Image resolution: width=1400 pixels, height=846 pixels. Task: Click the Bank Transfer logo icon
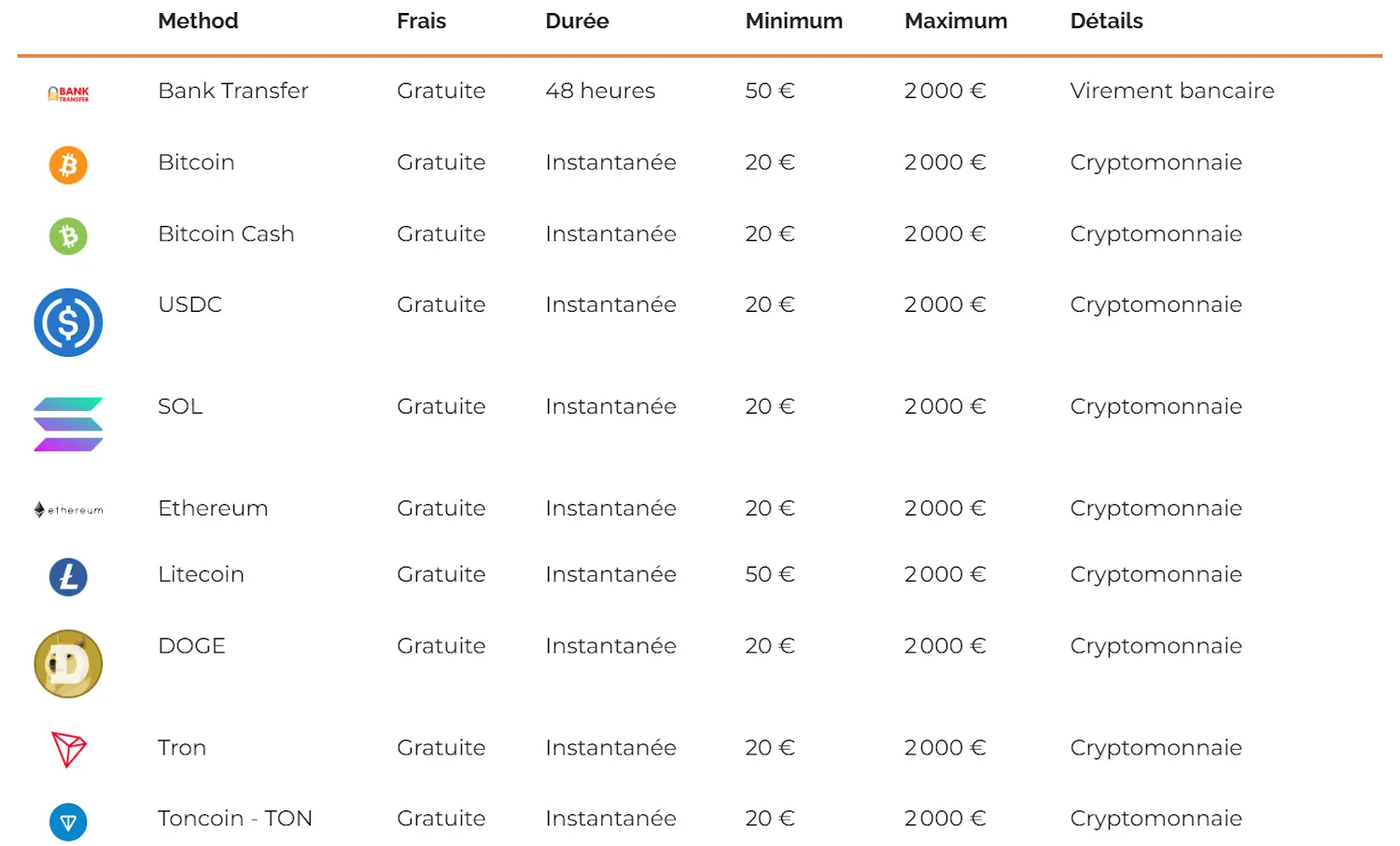point(68,93)
